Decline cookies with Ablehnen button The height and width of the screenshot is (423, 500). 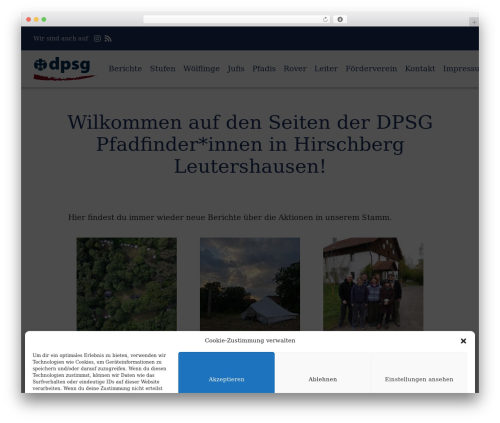pos(323,373)
